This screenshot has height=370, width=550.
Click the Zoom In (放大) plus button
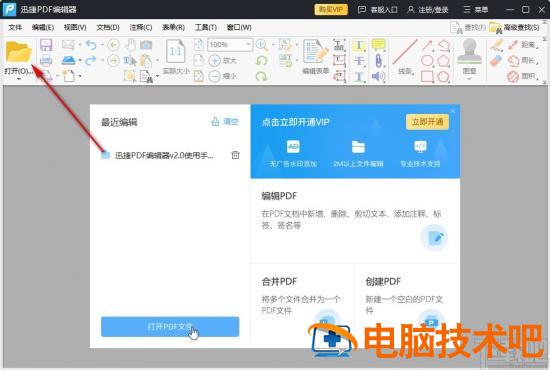[x=223, y=60]
